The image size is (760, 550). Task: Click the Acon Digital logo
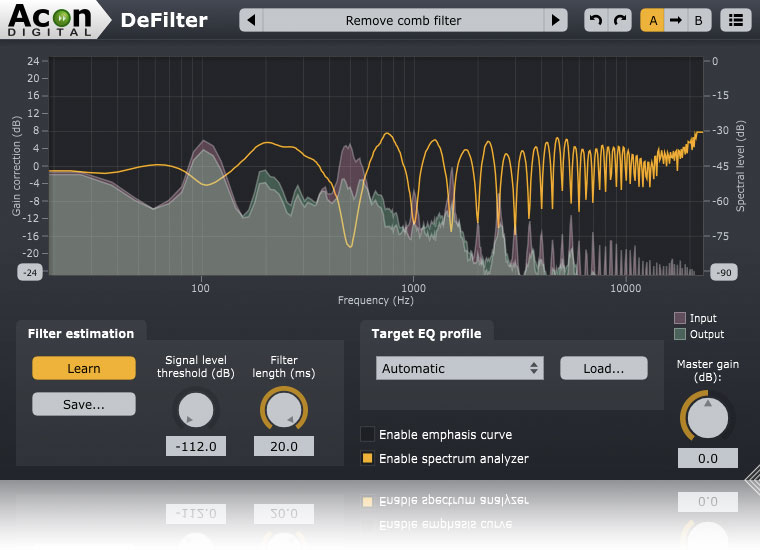(50, 19)
